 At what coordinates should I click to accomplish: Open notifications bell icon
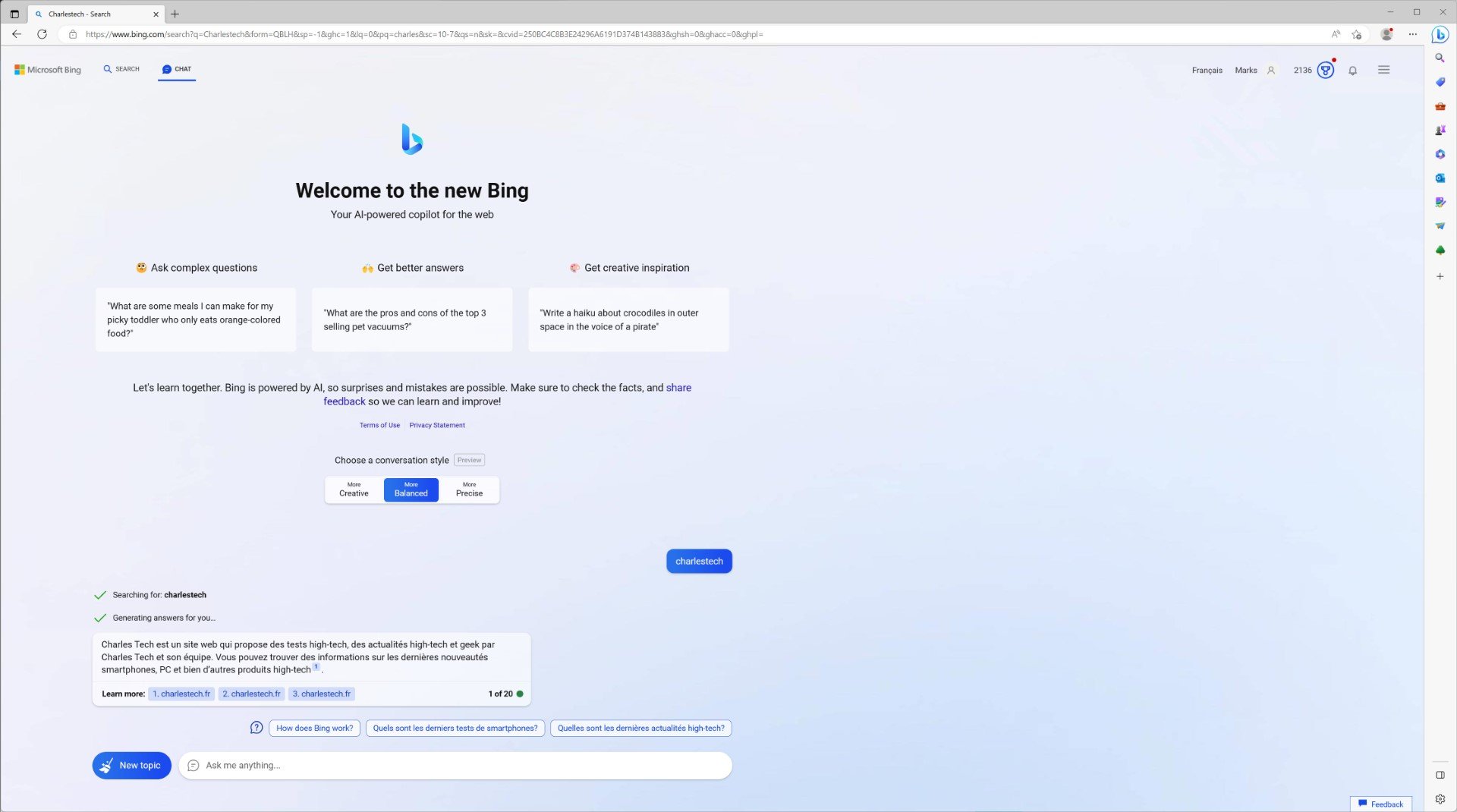point(1352,71)
